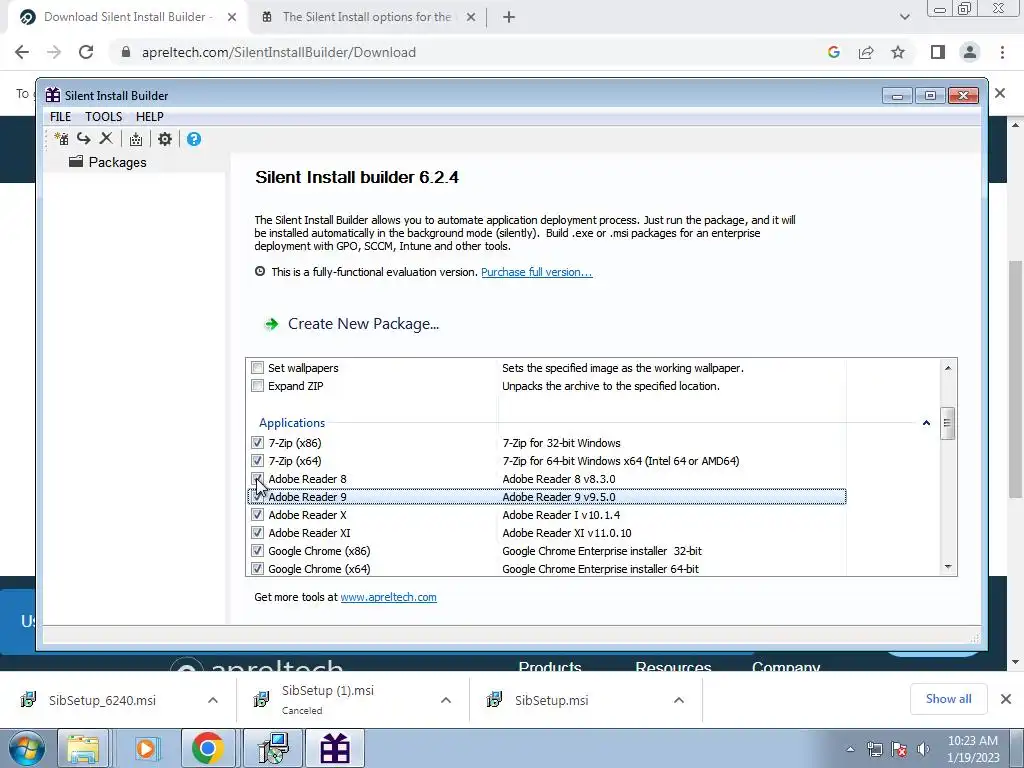
Task: Open the FILE menu
Action: 60,116
